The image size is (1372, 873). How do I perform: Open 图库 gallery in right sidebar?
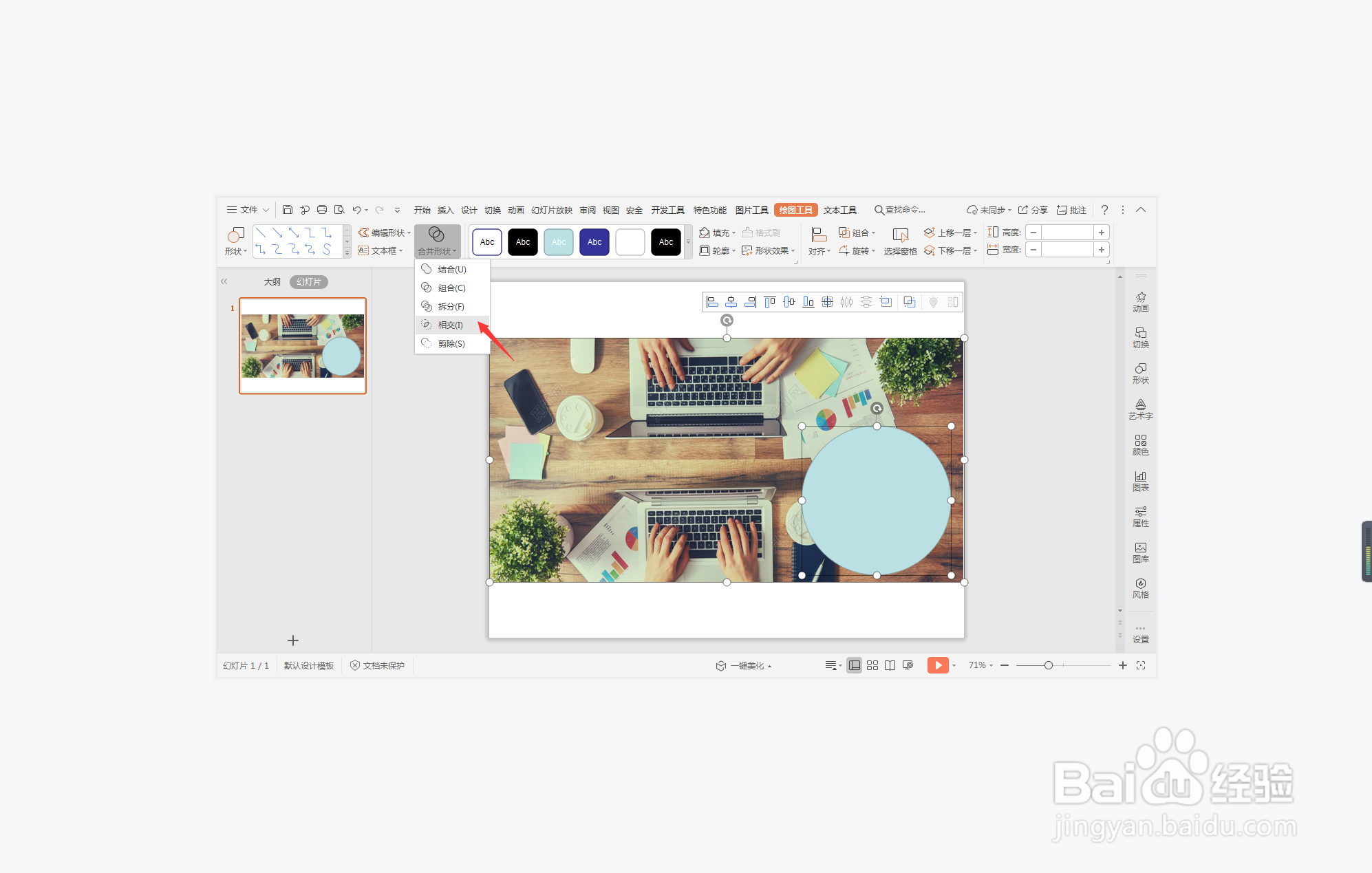[x=1140, y=552]
